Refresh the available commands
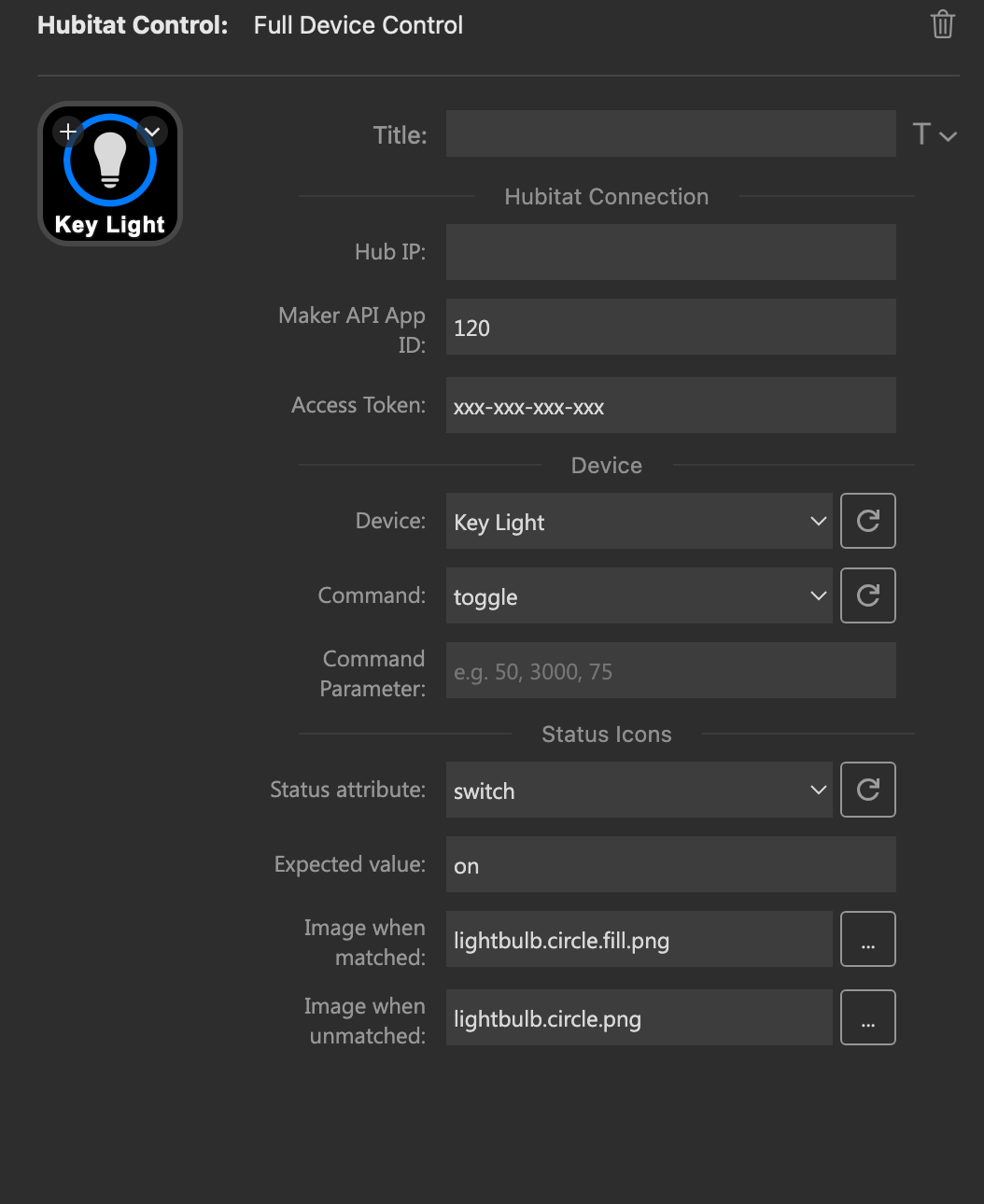The image size is (984, 1204). click(x=867, y=595)
